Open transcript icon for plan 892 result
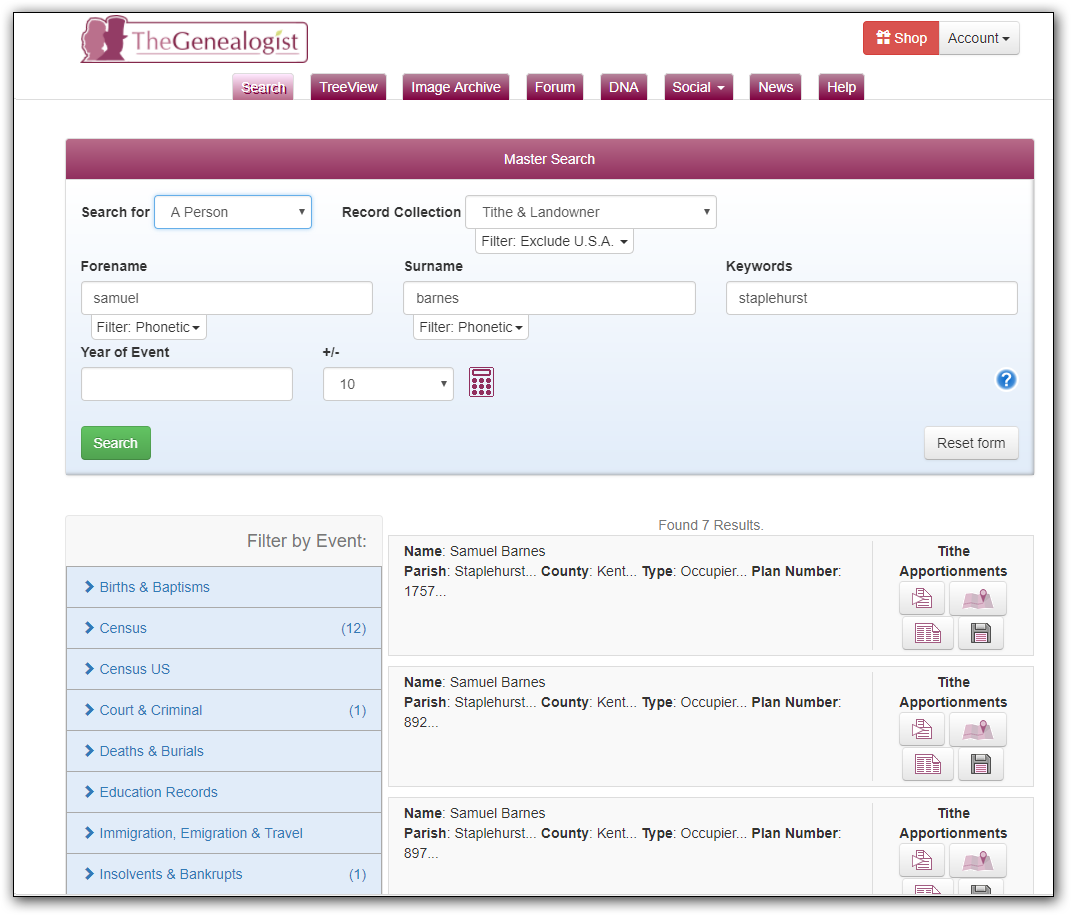 coord(922,729)
